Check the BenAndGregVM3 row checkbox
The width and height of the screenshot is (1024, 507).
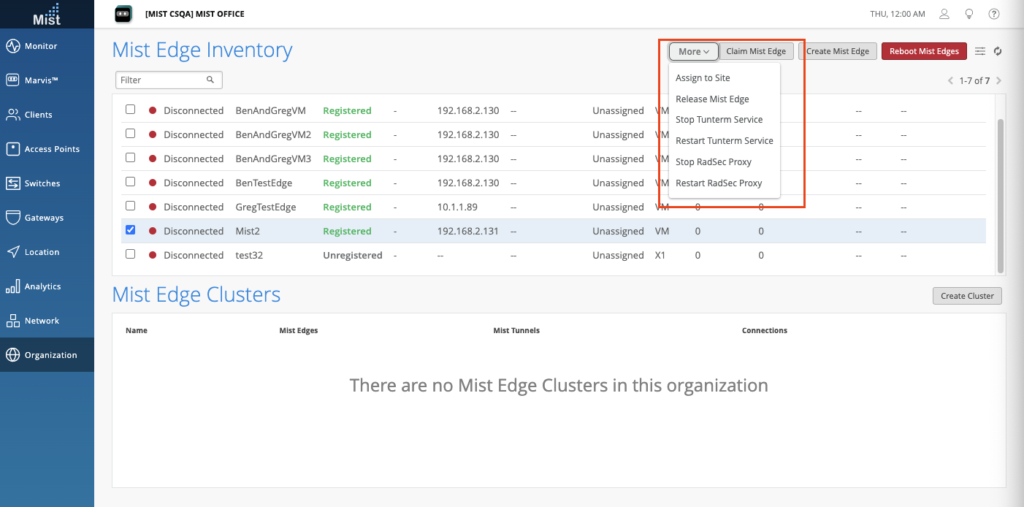(x=131, y=158)
